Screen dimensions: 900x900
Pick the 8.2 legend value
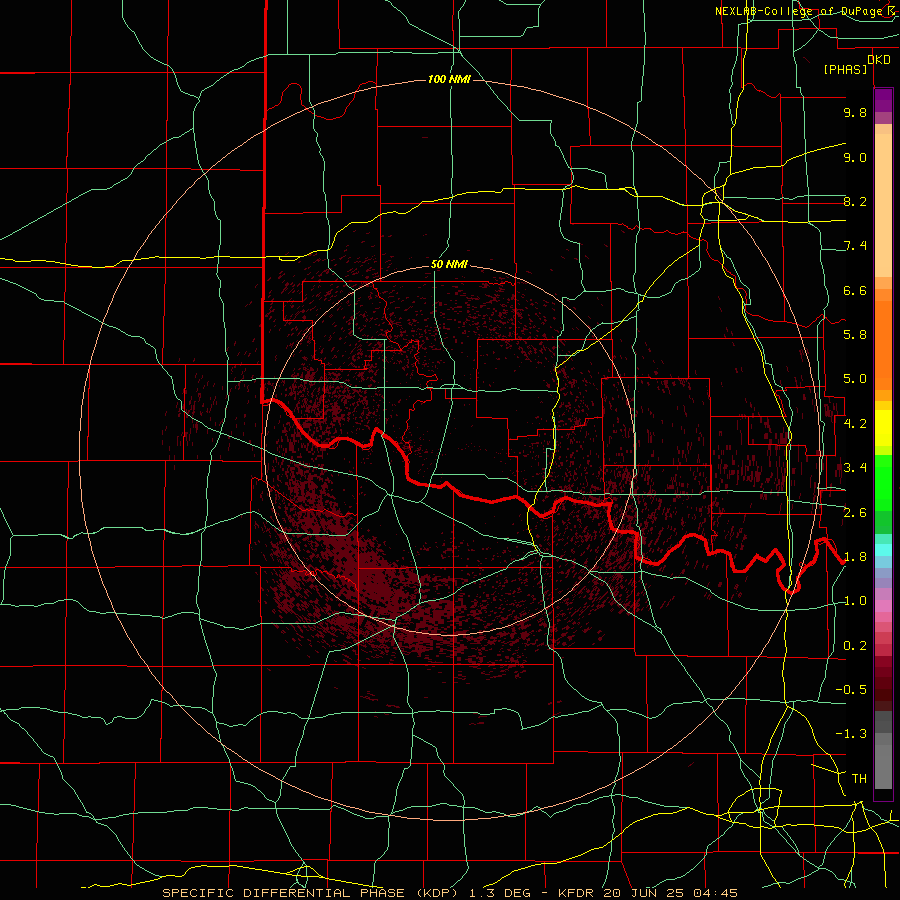(855, 201)
